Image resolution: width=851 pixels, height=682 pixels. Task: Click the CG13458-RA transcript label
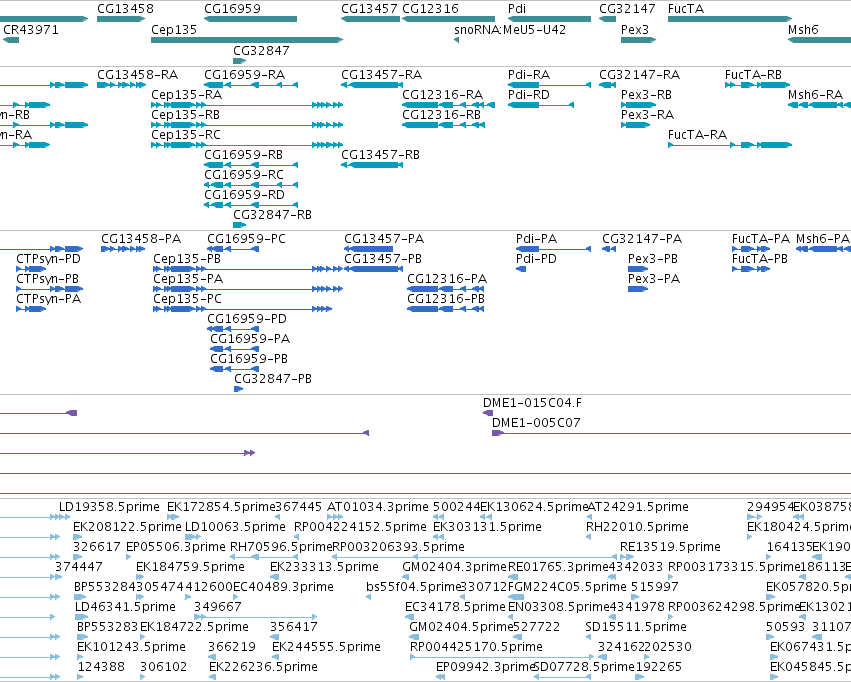coord(137,74)
